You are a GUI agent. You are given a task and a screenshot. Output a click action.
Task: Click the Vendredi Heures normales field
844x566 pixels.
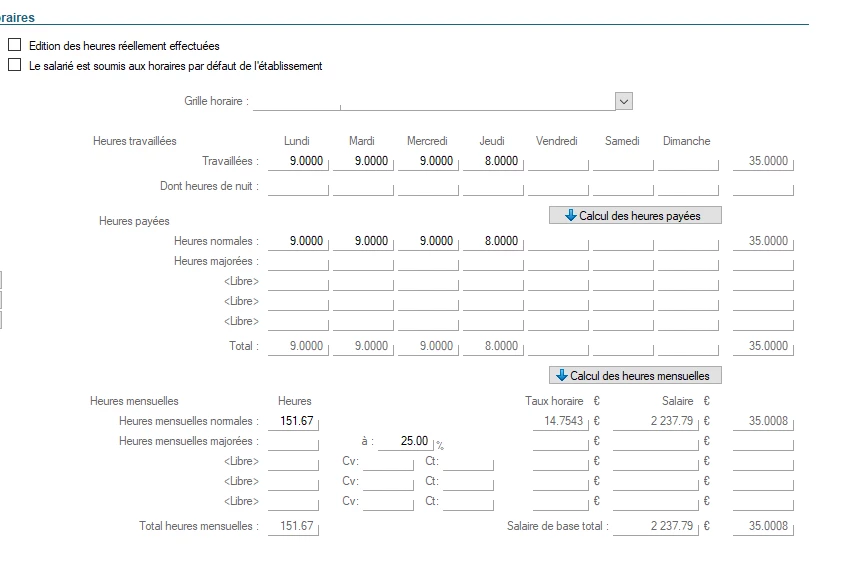click(558, 242)
